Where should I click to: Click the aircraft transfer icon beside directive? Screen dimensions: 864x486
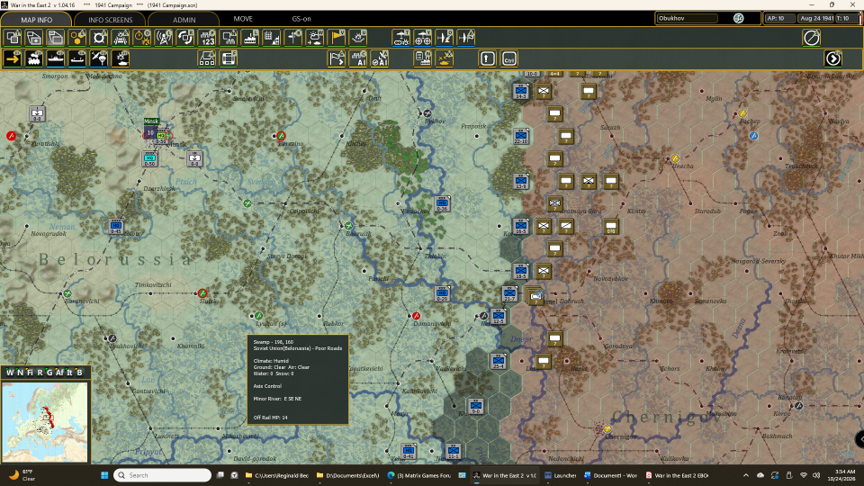(466, 37)
